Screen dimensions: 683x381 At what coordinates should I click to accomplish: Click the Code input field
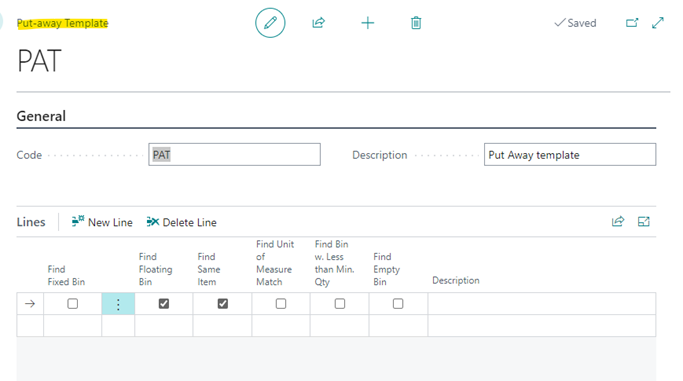coord(234,155)
